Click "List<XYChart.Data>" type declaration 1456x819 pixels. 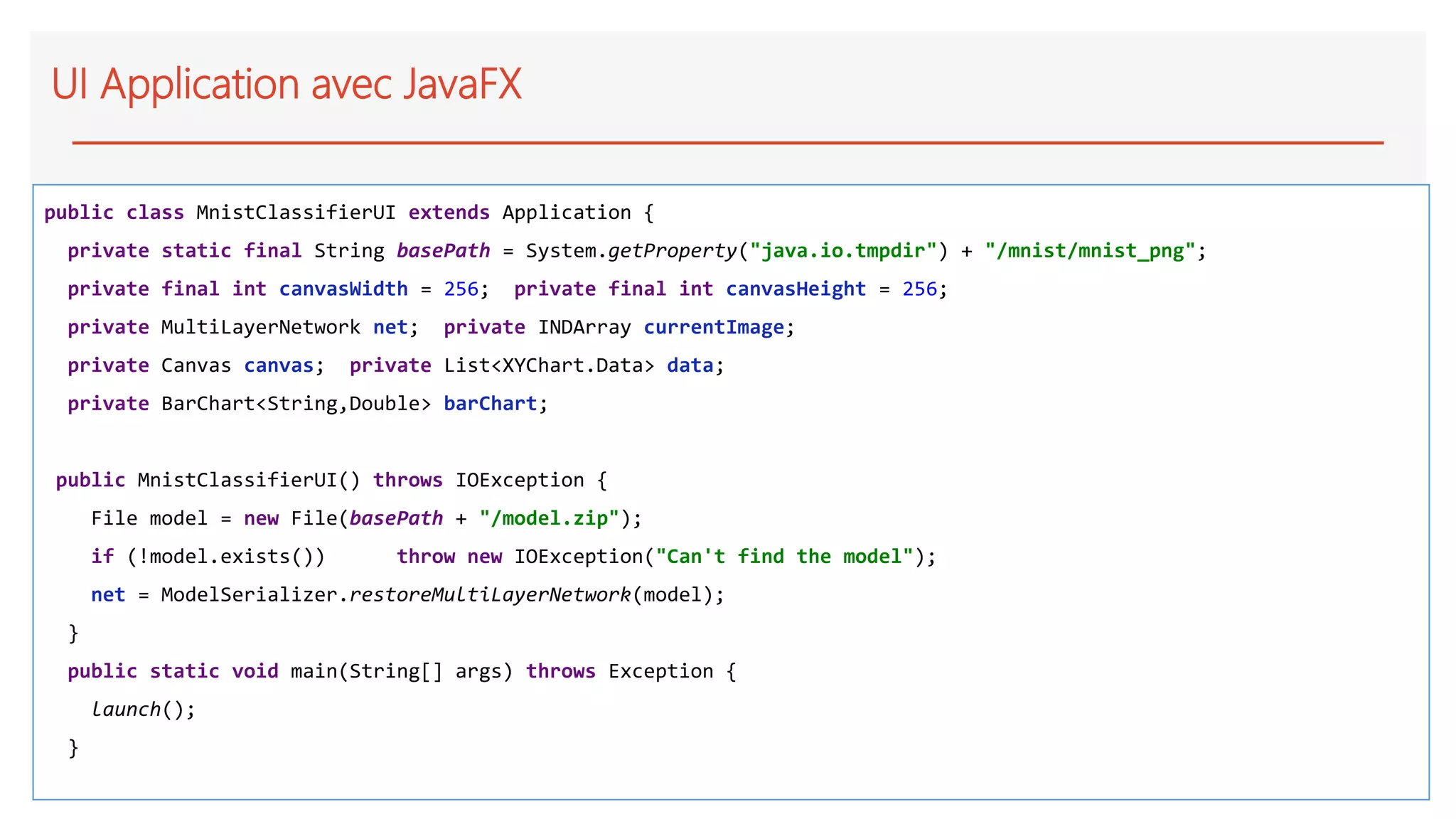click(x=549, y=365)
